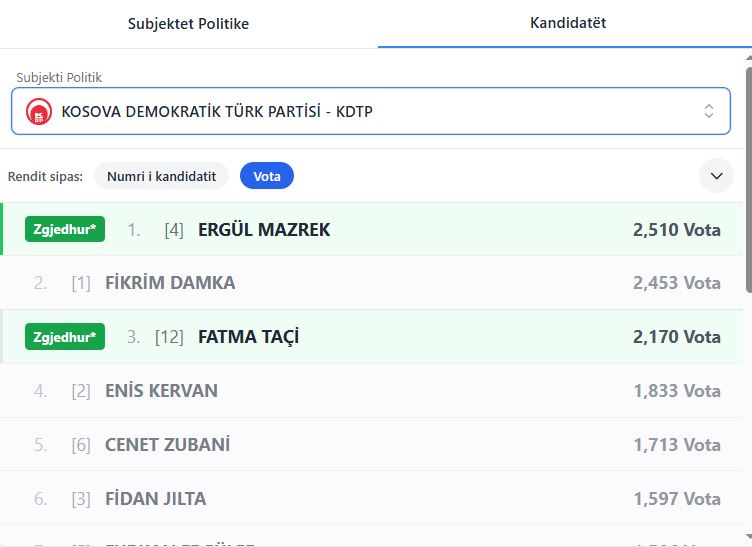The image size is (752, 547).
Task: Expand the round chevron sort options button
Action: click(716, 176)
